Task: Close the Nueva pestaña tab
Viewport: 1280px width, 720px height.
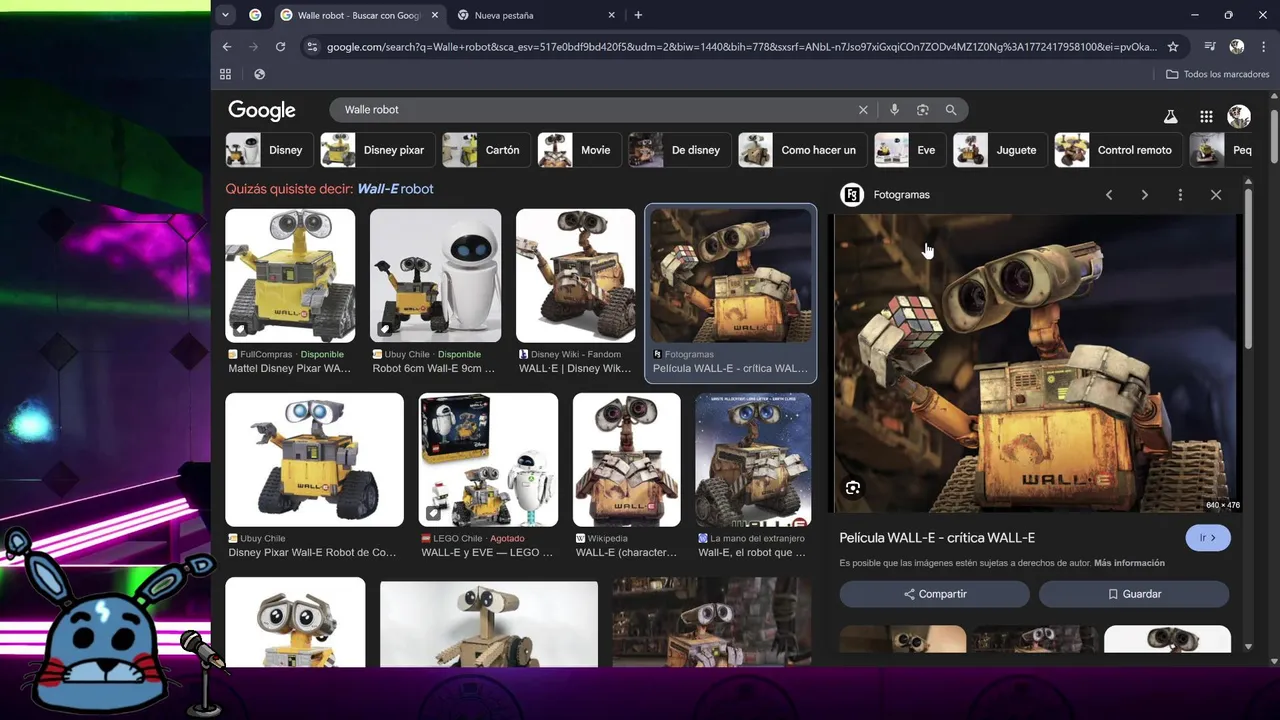Action: click(612, 15)
